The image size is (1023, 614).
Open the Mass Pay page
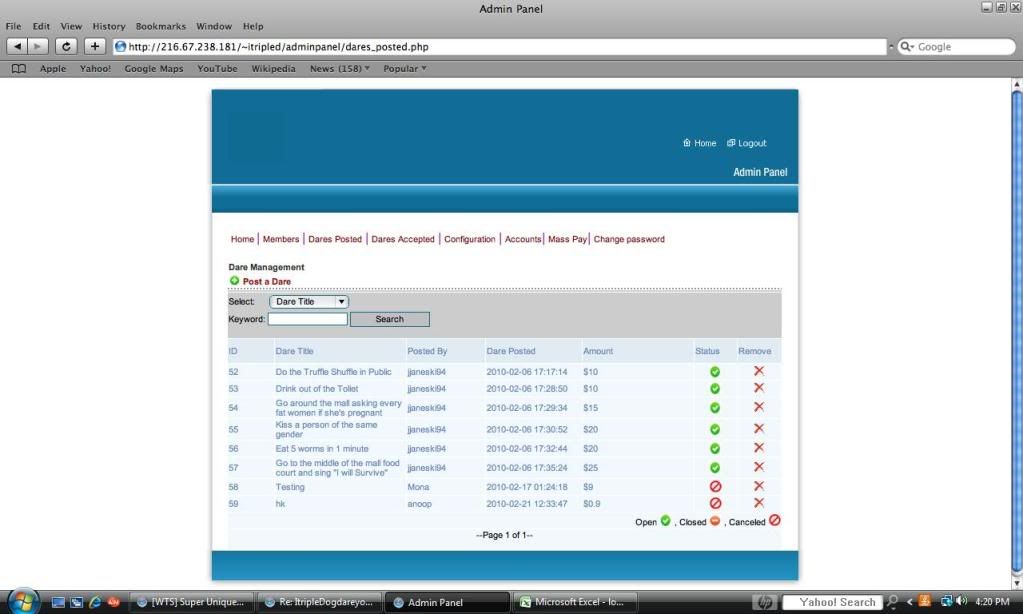pyautogui.click(x=567, y=239)
